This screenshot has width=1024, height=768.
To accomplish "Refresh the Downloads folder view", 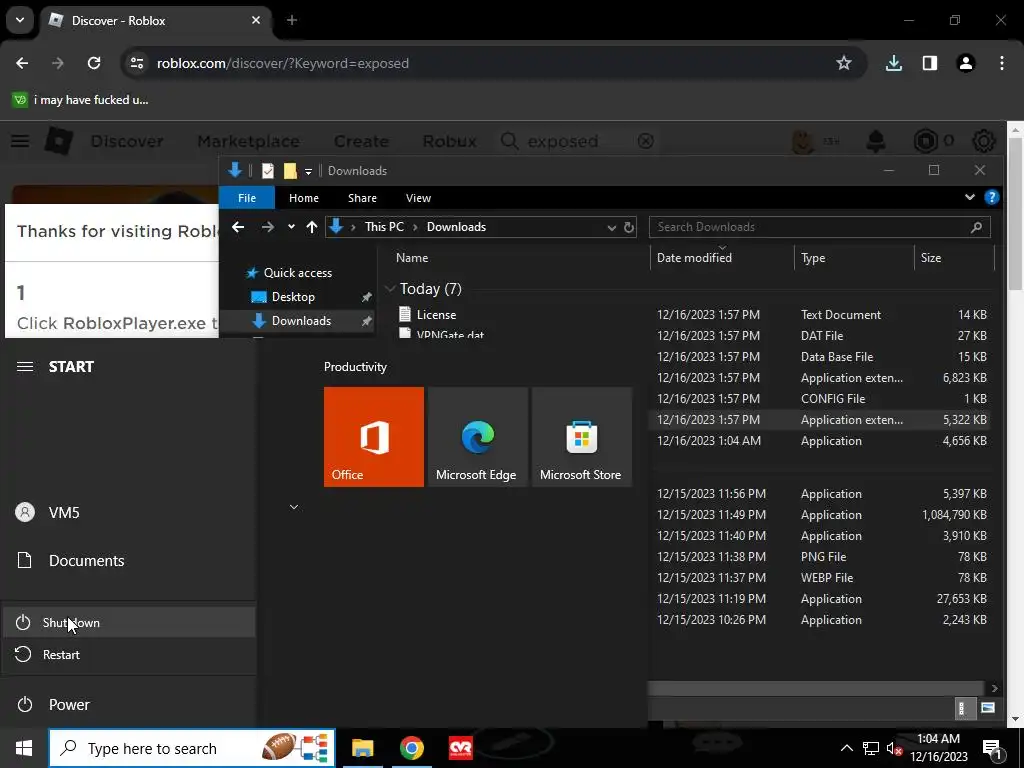I will coord(629,227).
